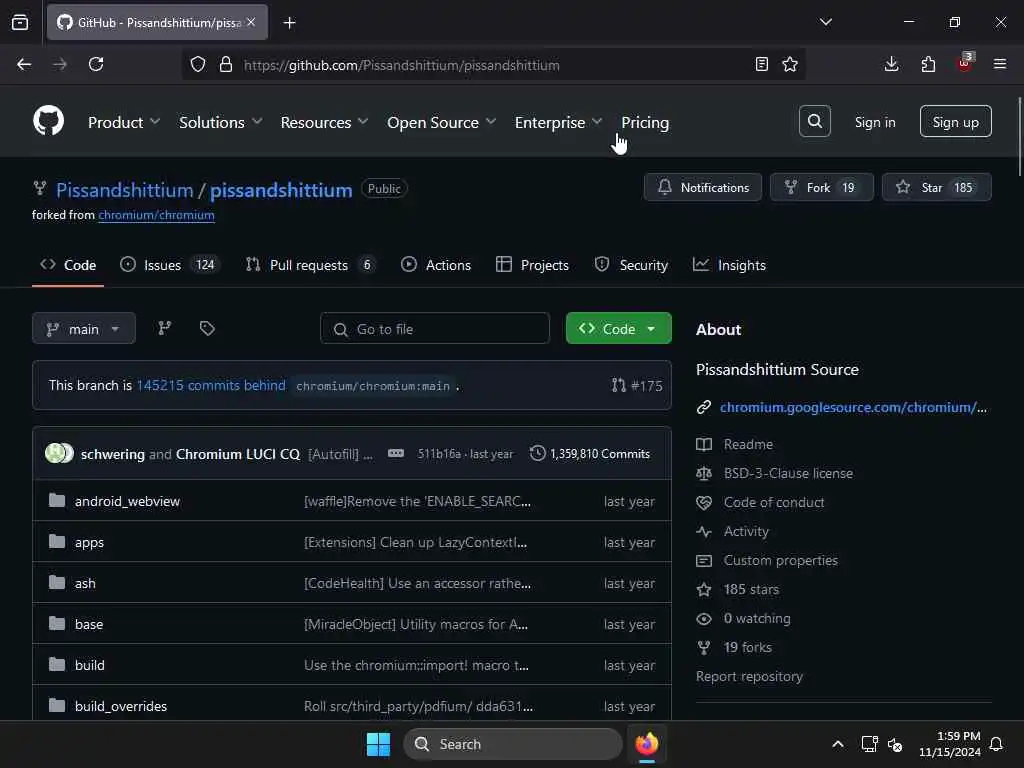Open the chromium/chromium forked-from link
Viewport: 1024px width, 768px height.
(x=156, y=215)
